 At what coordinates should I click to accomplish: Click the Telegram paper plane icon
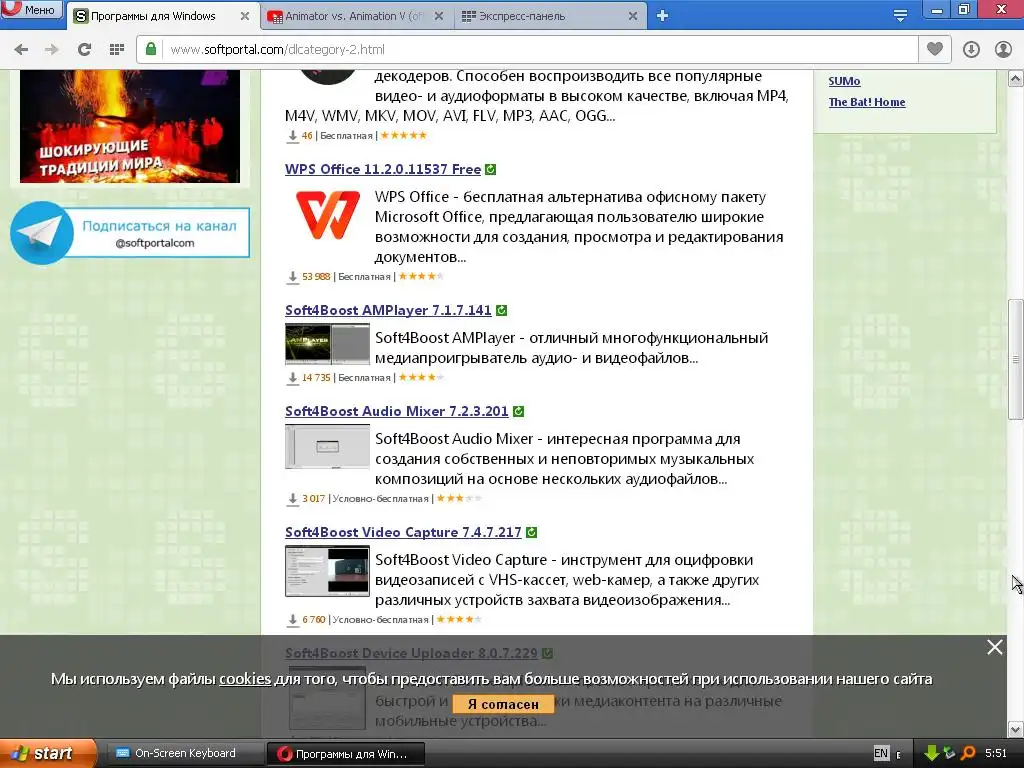tap(42, 233)
